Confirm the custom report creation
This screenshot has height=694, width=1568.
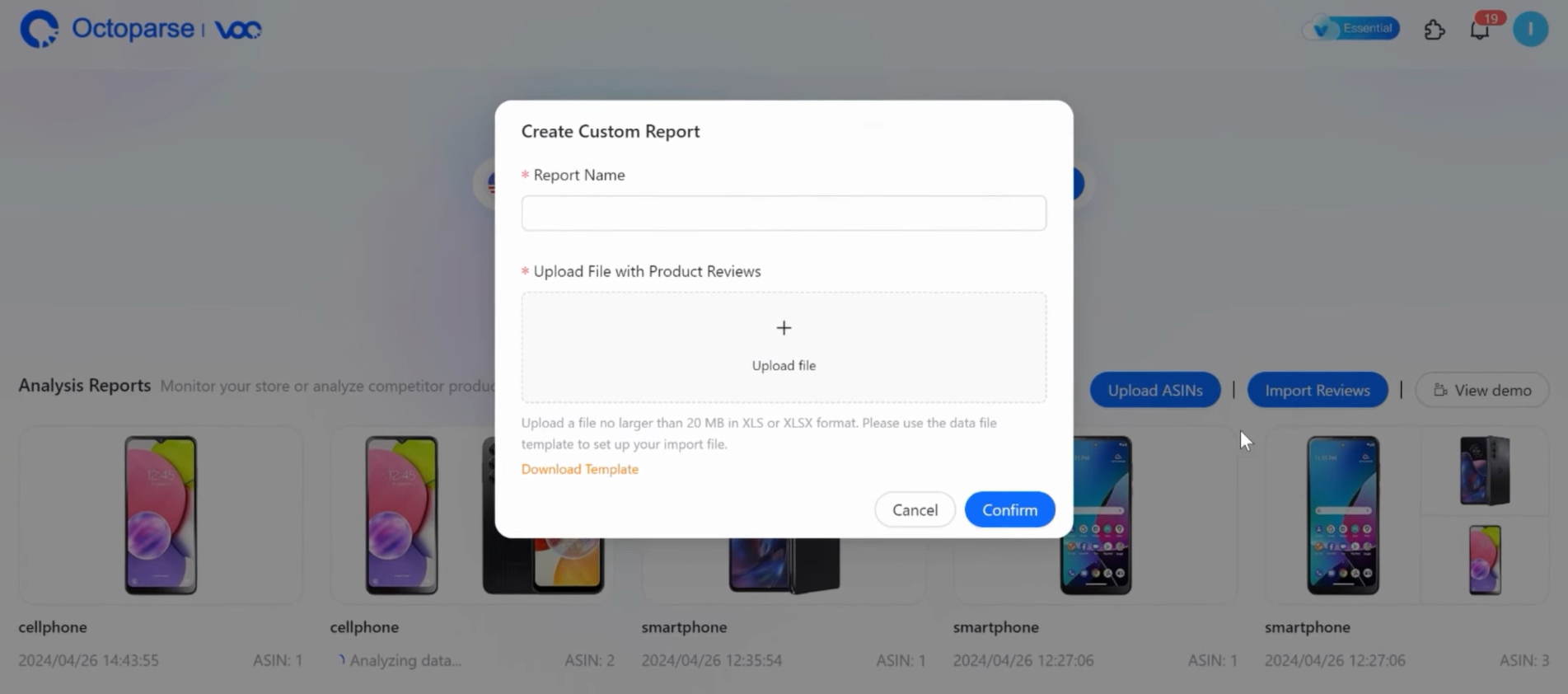pyautogui.click(x=1009, y=509)
